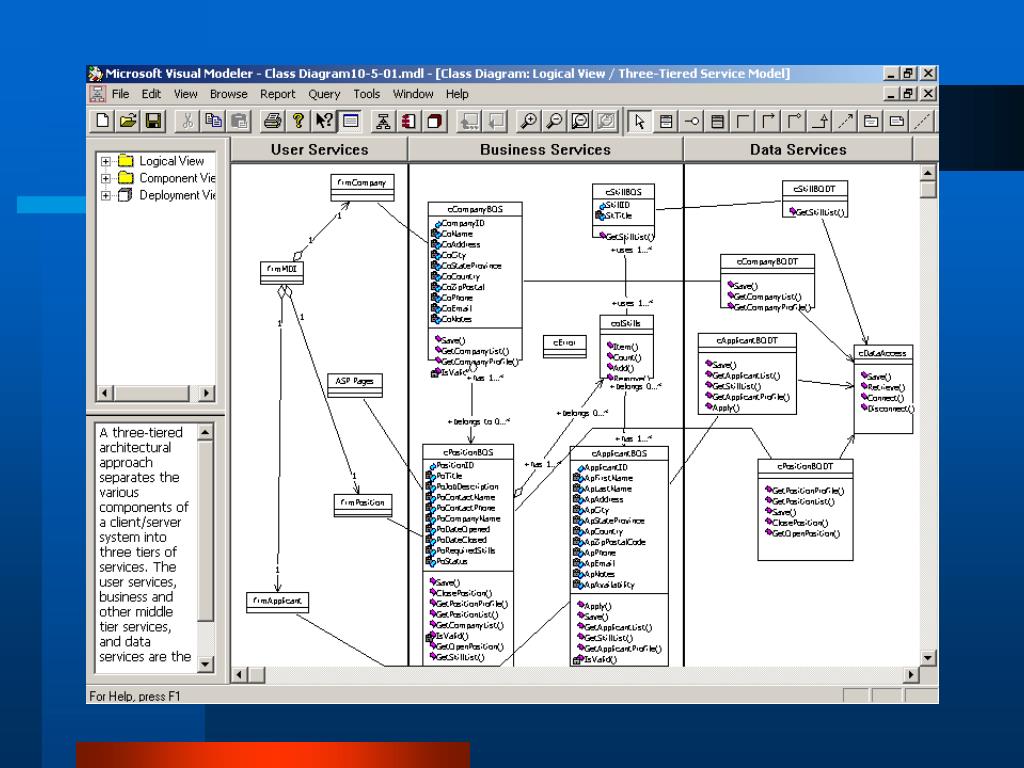Click the Save floppy disk icon
1024x768 pixels.
[153, 121]
